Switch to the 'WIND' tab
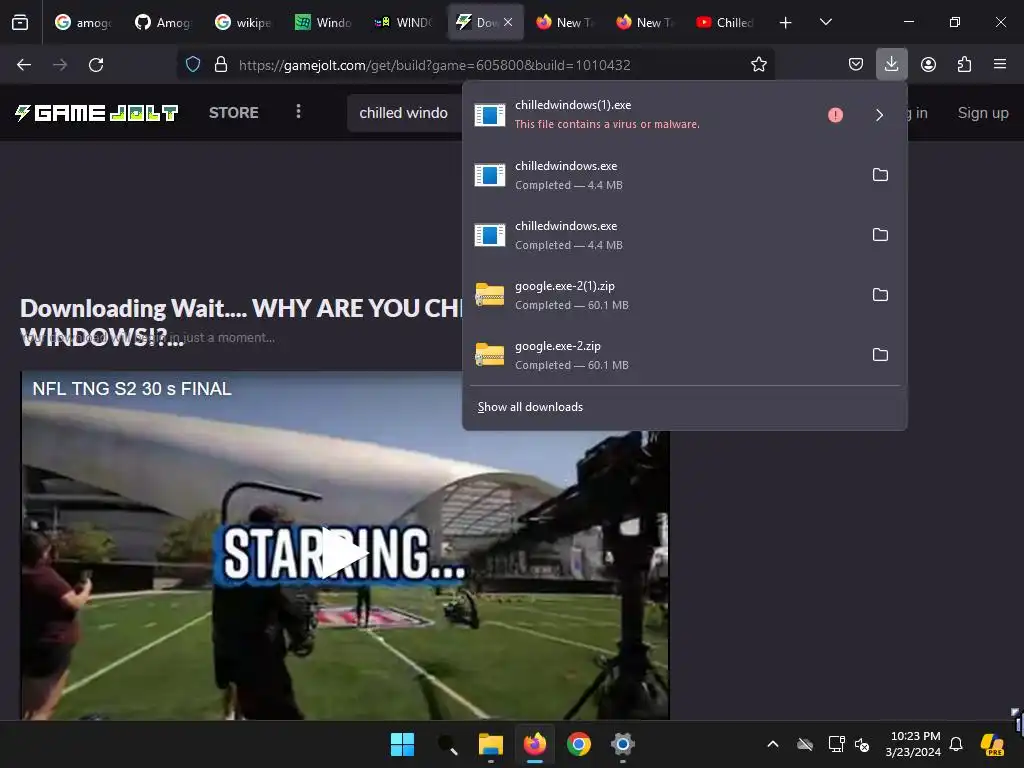The image size is (1024, 768). (x=404, y=23)
